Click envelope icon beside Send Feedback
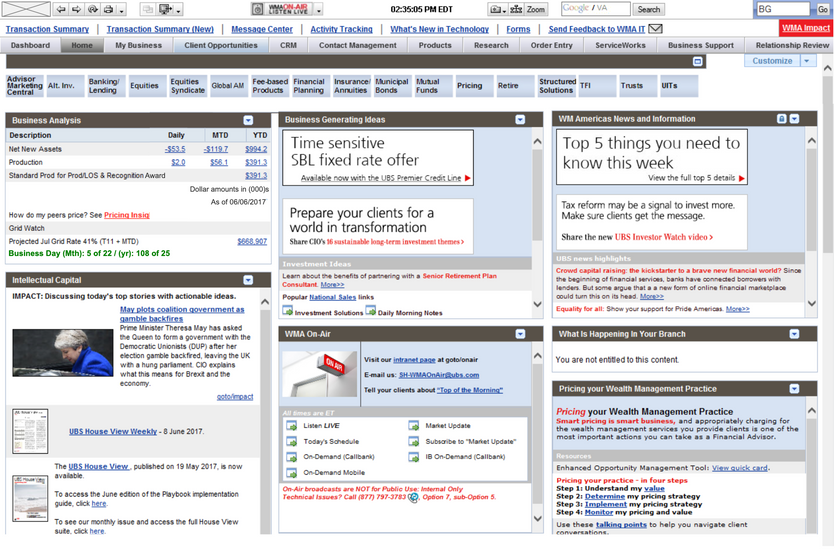Image resolution: width=835 pixels, height=550 pixels. pos(656,29)
